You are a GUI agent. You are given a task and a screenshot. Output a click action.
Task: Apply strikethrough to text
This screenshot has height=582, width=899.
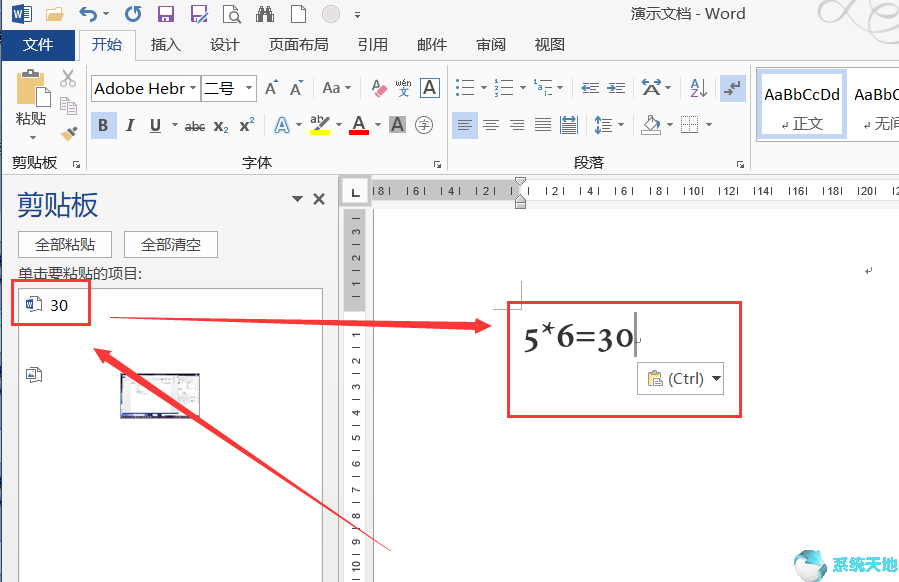(x=194, y=125)
